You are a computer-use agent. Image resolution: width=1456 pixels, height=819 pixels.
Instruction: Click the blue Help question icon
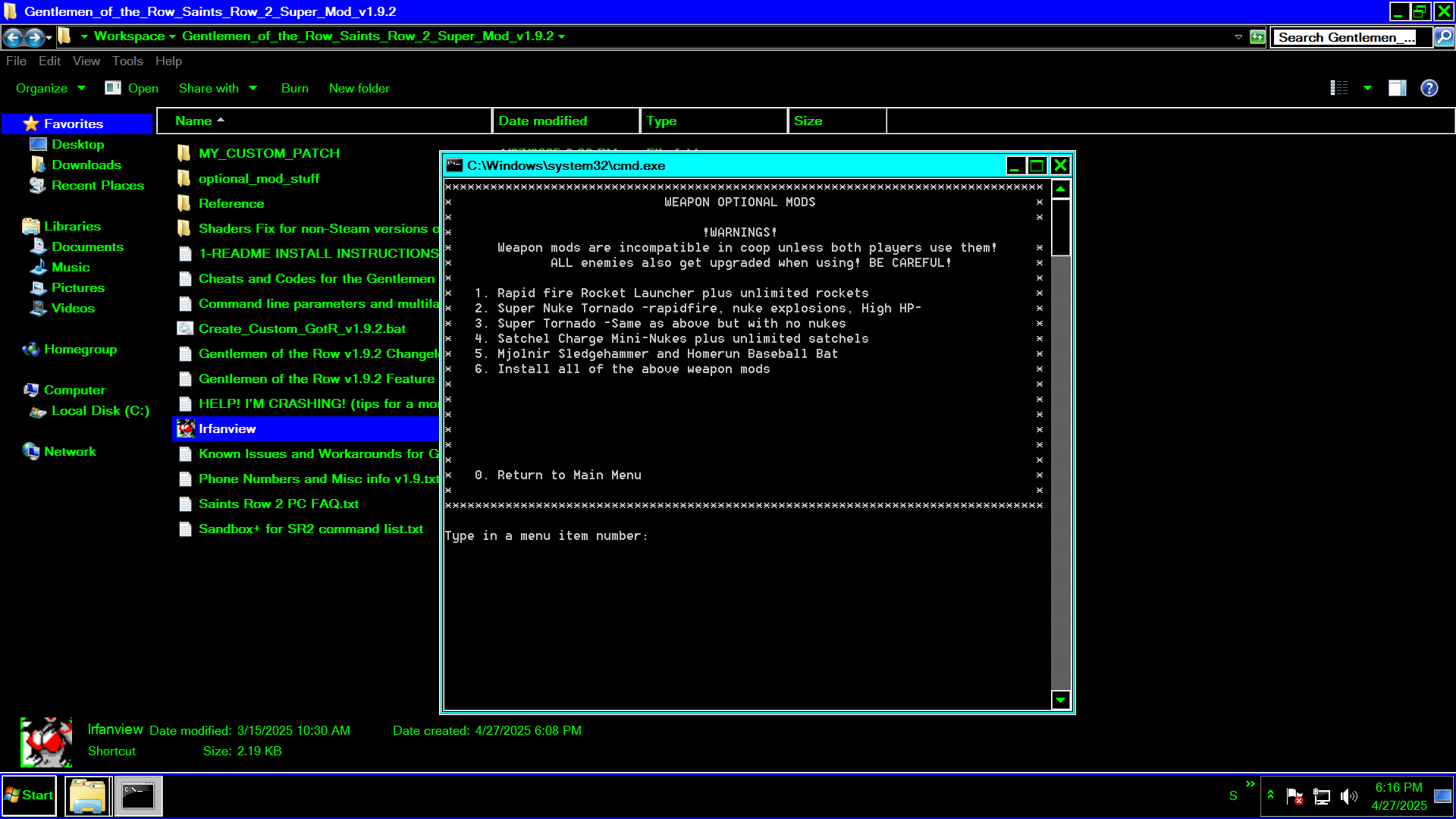pyautogui.click(x=1429, y=88)
